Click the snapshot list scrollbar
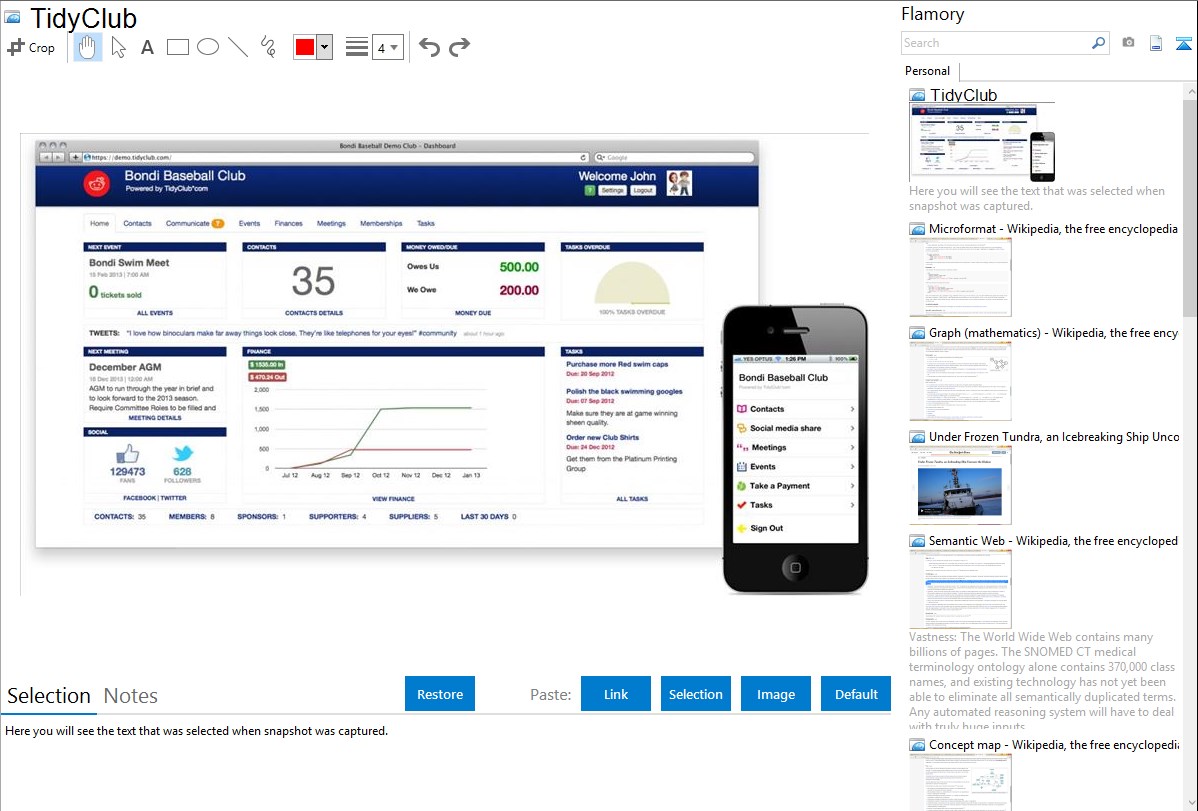The height and width of the screenshot is (811, 1198). (1190, 206)
